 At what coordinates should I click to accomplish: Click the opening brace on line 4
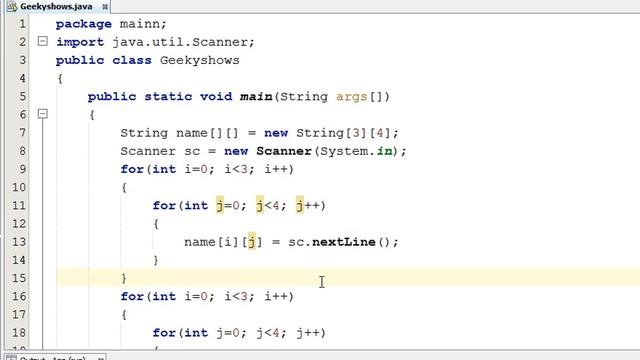click(x=60, y=78)
